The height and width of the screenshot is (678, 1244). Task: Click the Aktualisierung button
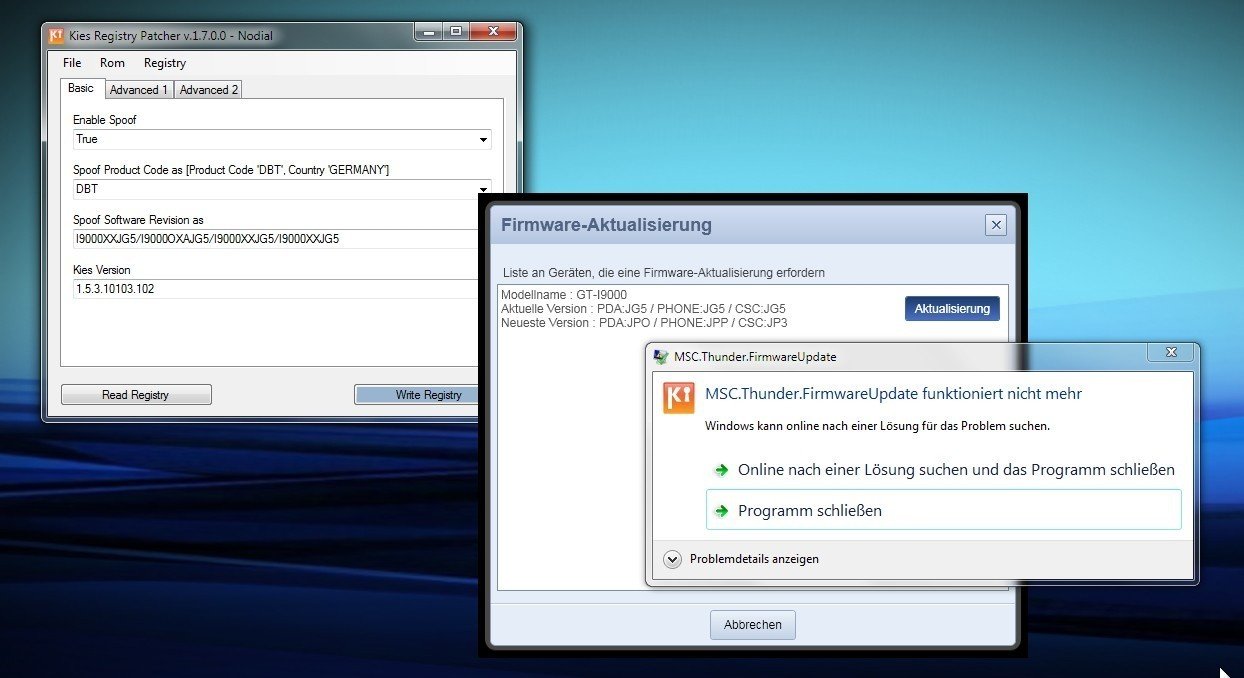(952, 309)
